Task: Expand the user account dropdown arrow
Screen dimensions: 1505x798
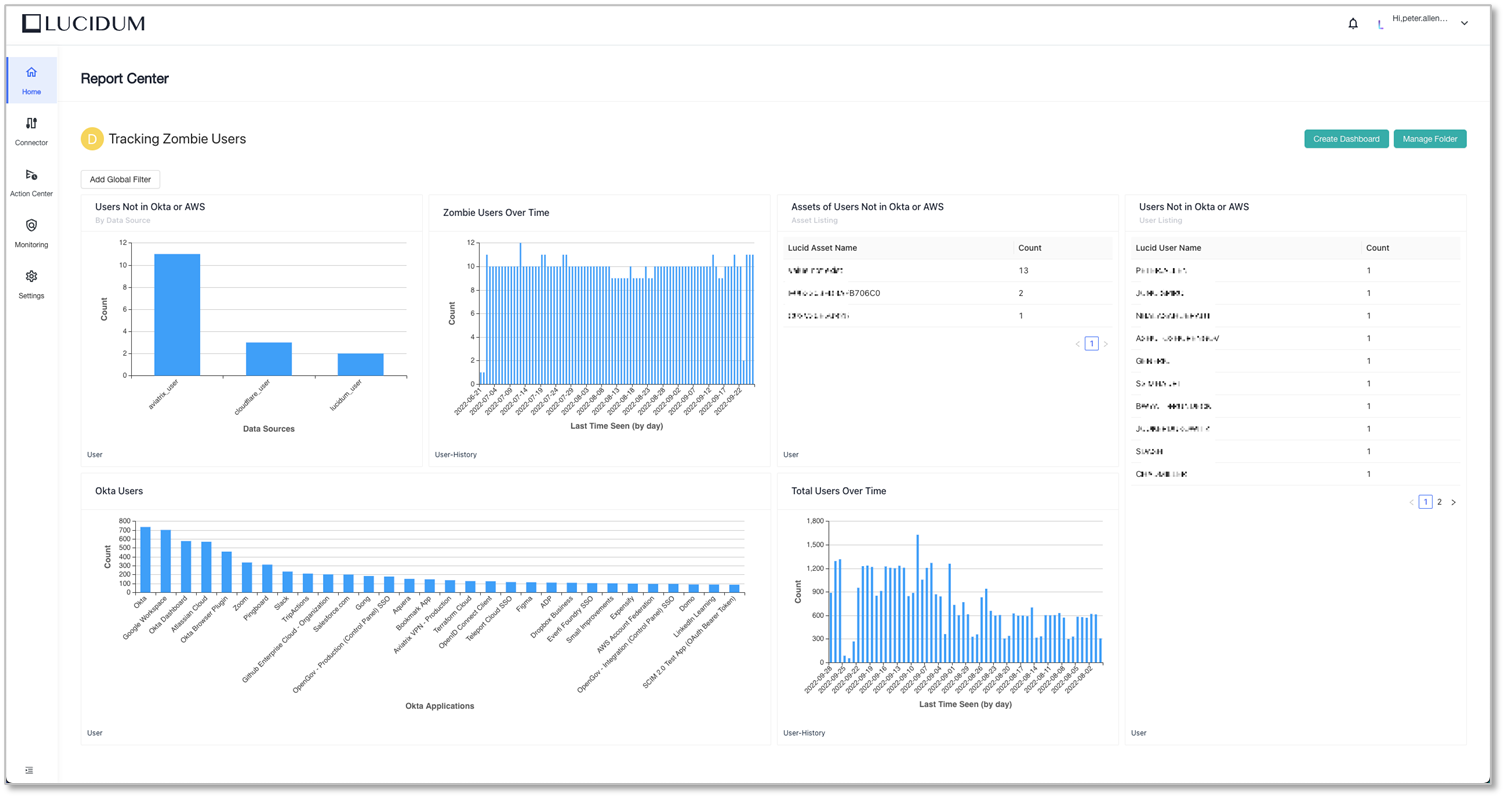Action: 1464,24
